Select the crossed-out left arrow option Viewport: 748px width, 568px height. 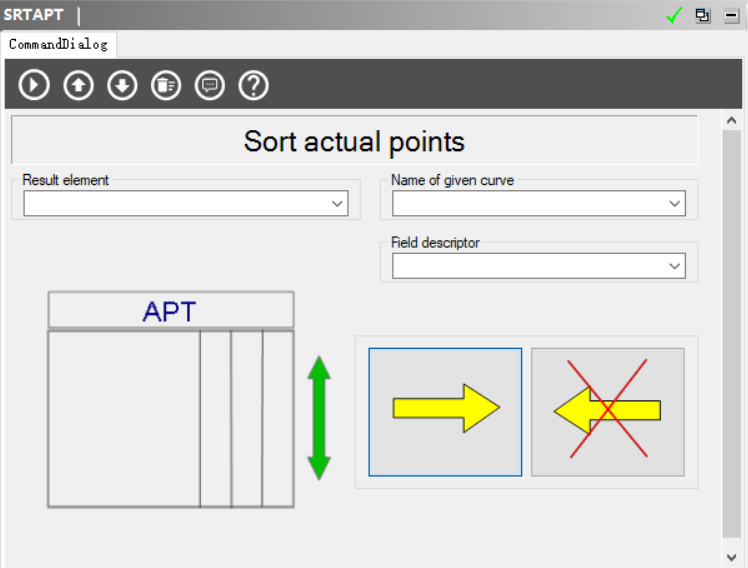608,412
